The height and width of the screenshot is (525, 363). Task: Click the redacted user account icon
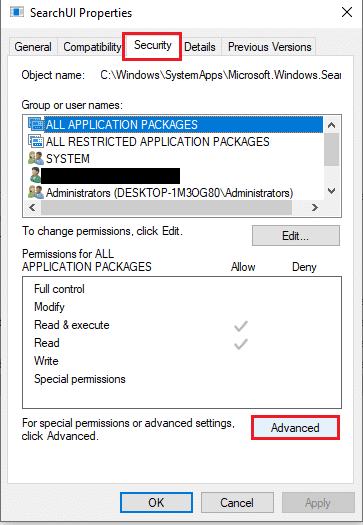point(35,175)
